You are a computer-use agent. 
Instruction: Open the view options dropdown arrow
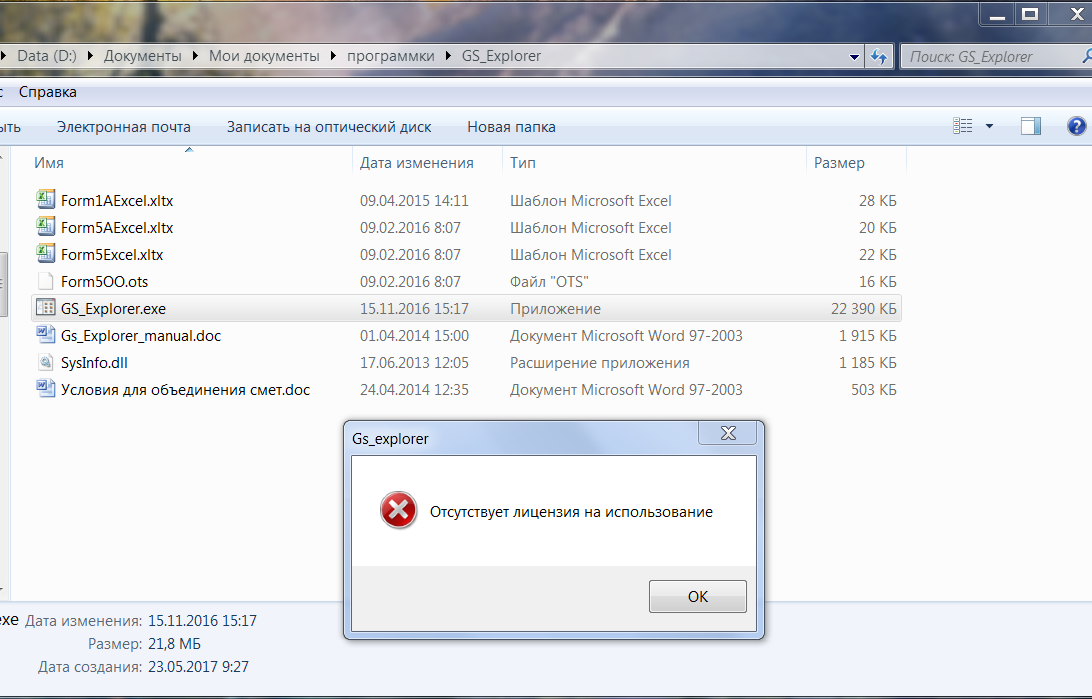coord(989,126)
